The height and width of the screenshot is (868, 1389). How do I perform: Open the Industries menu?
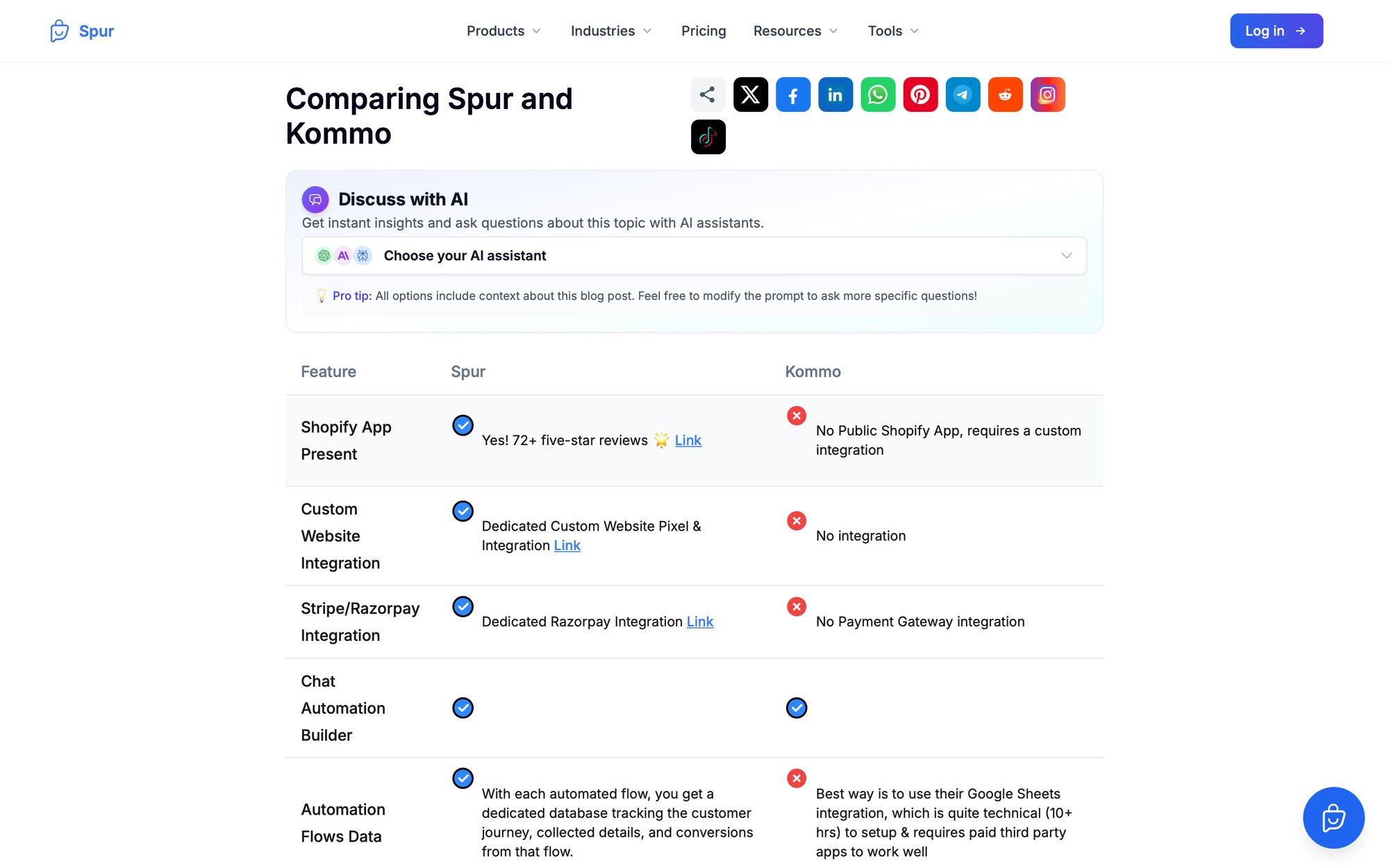[610, 31]
